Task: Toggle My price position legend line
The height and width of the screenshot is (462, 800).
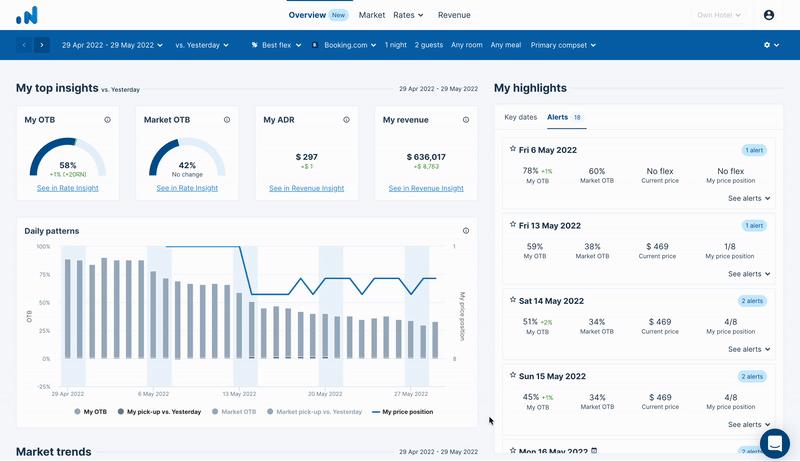Action: 403,412
